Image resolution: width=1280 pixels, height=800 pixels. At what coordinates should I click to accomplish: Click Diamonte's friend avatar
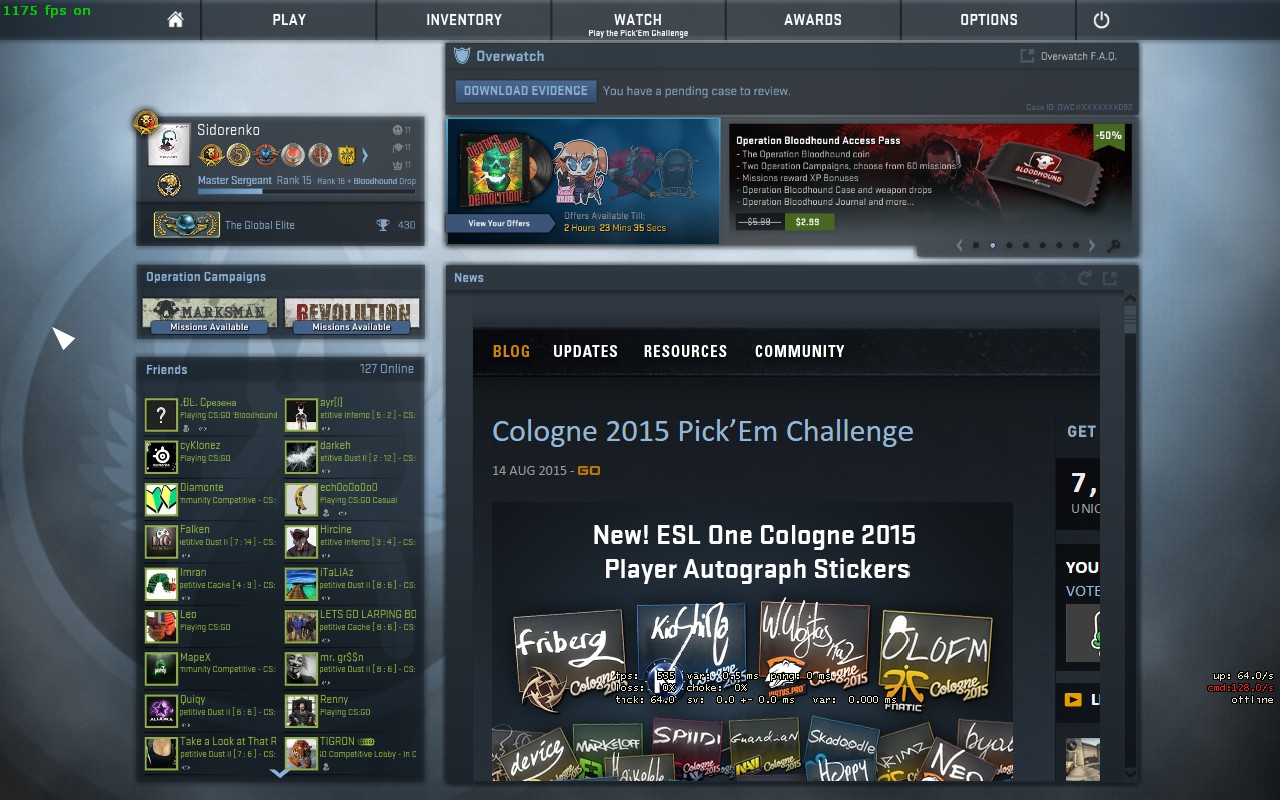(x=161, y=499)
